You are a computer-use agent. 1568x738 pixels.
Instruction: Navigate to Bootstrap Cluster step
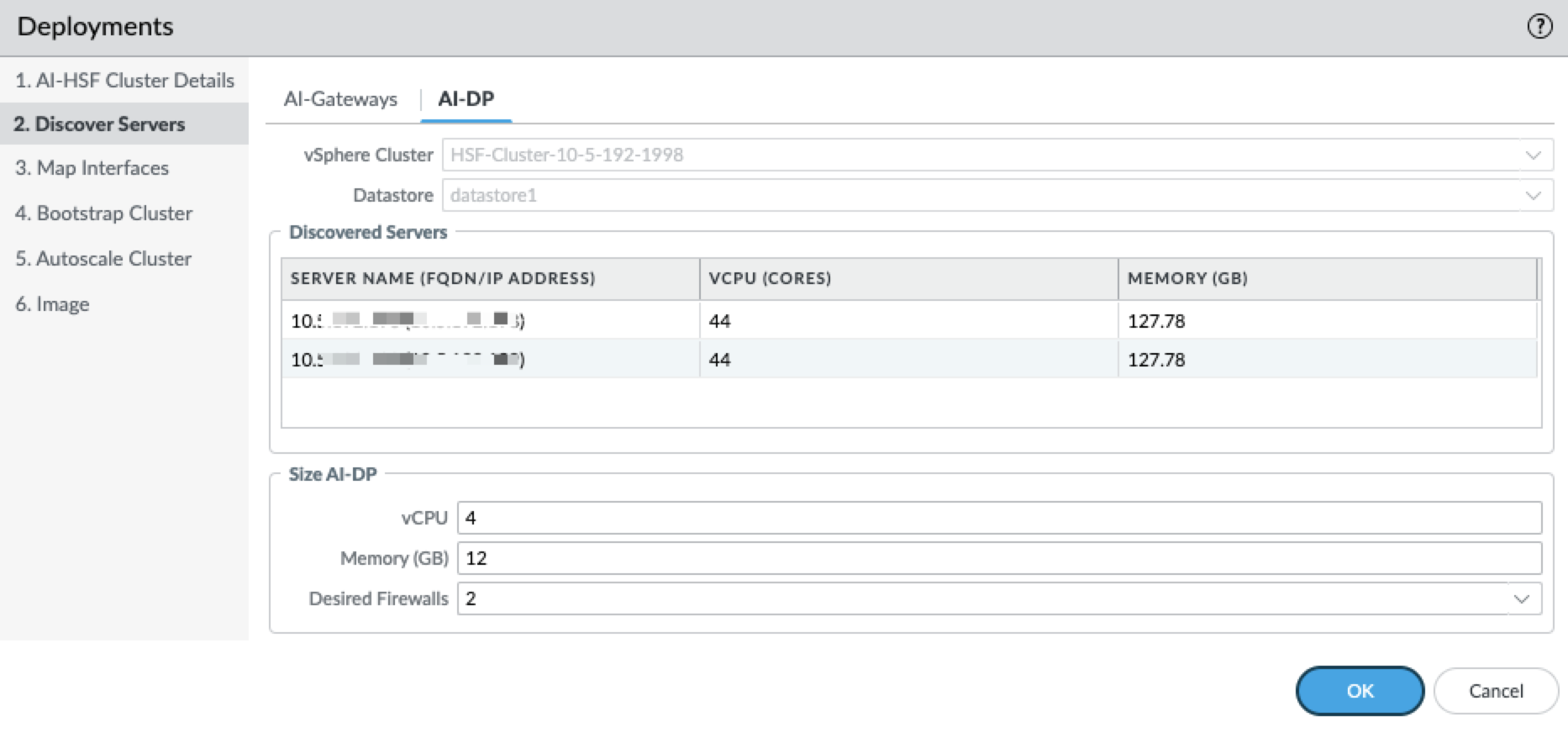pos(103,213)
